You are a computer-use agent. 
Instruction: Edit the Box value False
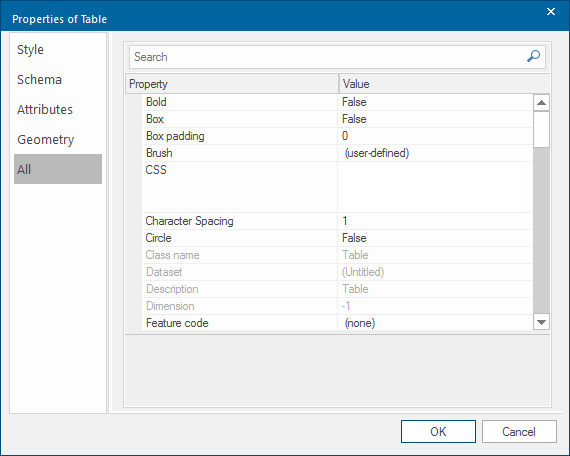[x=435, y=119]
